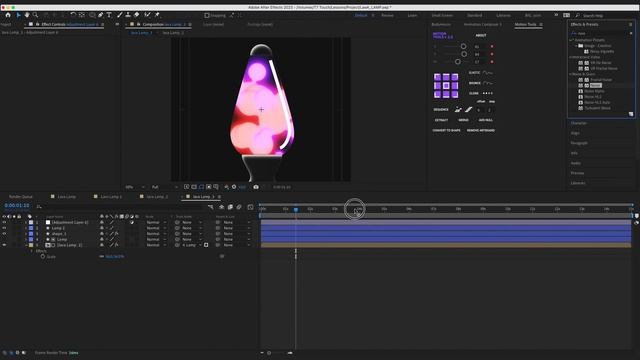Switch to the Lava Lamp timeline tab

[x=67, y=197]
